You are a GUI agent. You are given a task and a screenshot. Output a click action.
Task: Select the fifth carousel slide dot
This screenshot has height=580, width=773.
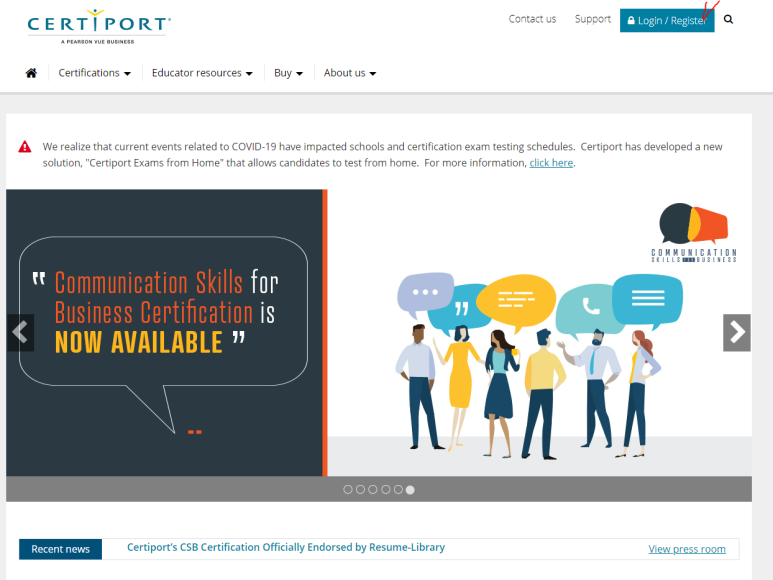click(398, 490)
